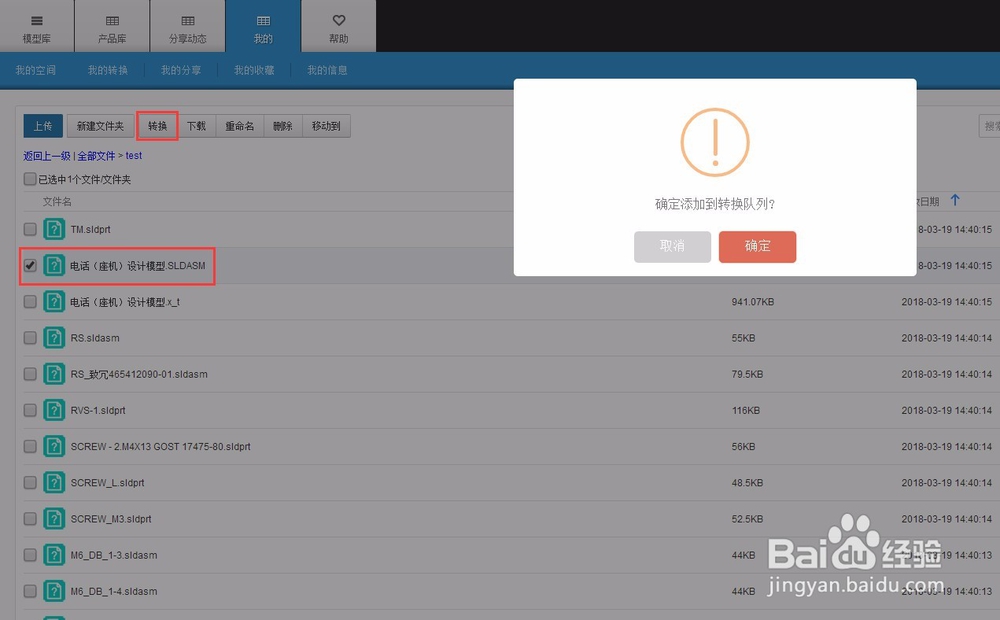Follow the 返回上一级 link
Viewport: 1000px width, 620px height.
tap(47, 156)
